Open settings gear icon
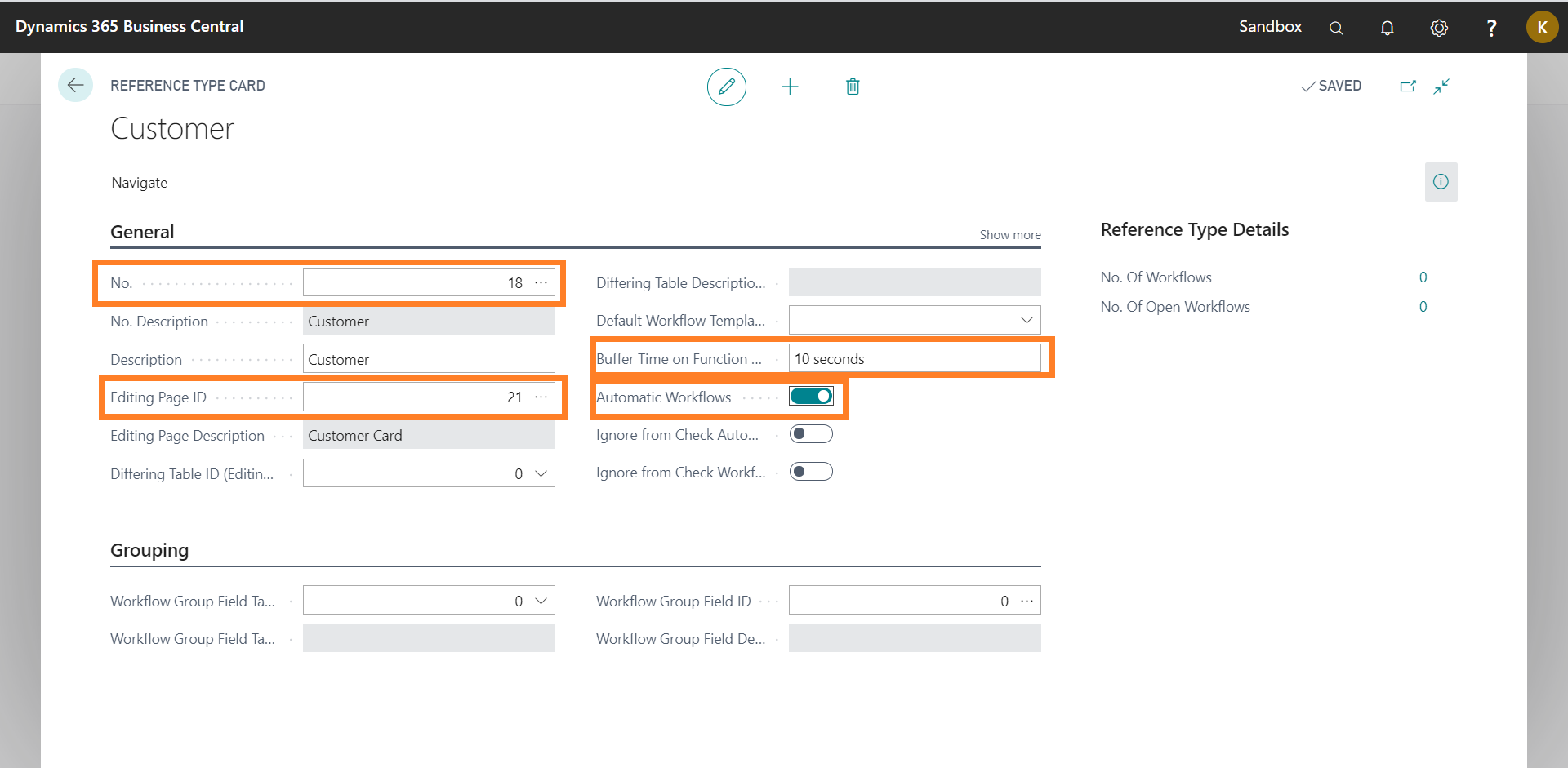 point(1439,28)
